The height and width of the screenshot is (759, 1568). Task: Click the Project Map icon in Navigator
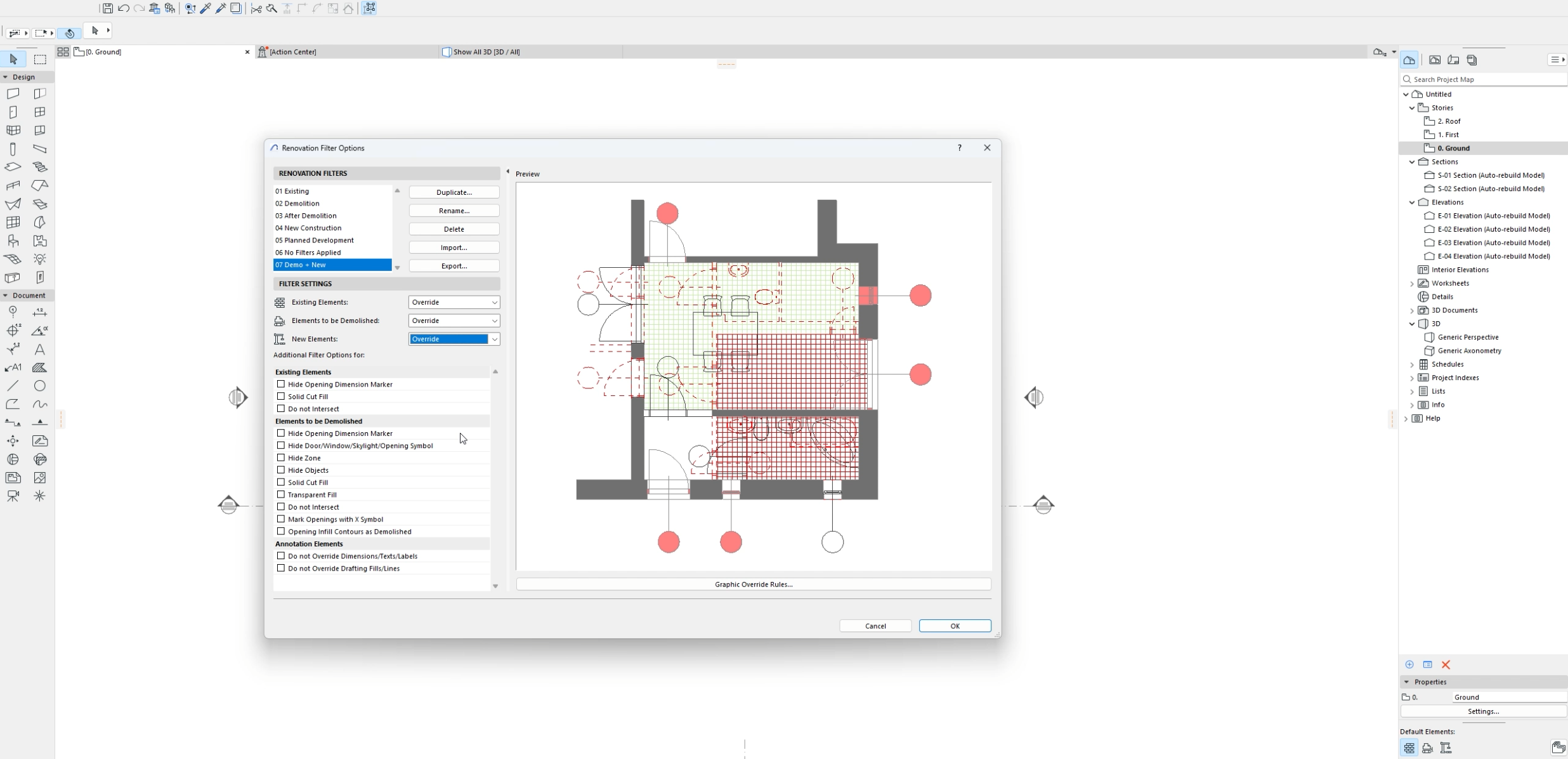1409,60
